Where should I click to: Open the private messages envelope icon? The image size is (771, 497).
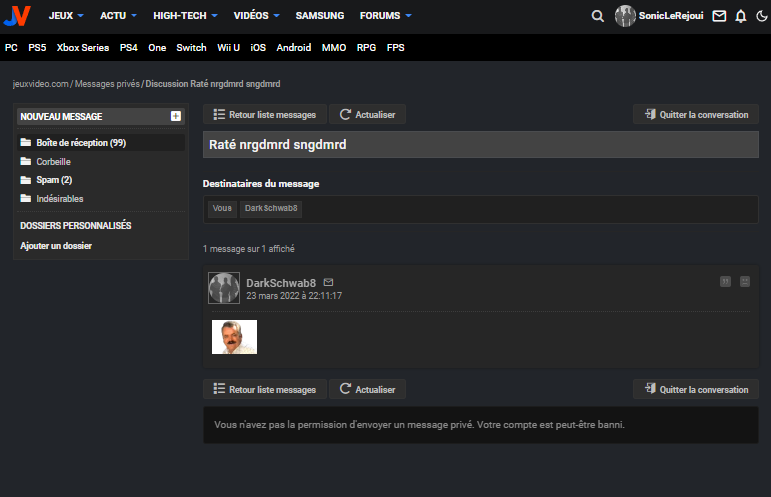pyautogui.click(x=719, y=16)
